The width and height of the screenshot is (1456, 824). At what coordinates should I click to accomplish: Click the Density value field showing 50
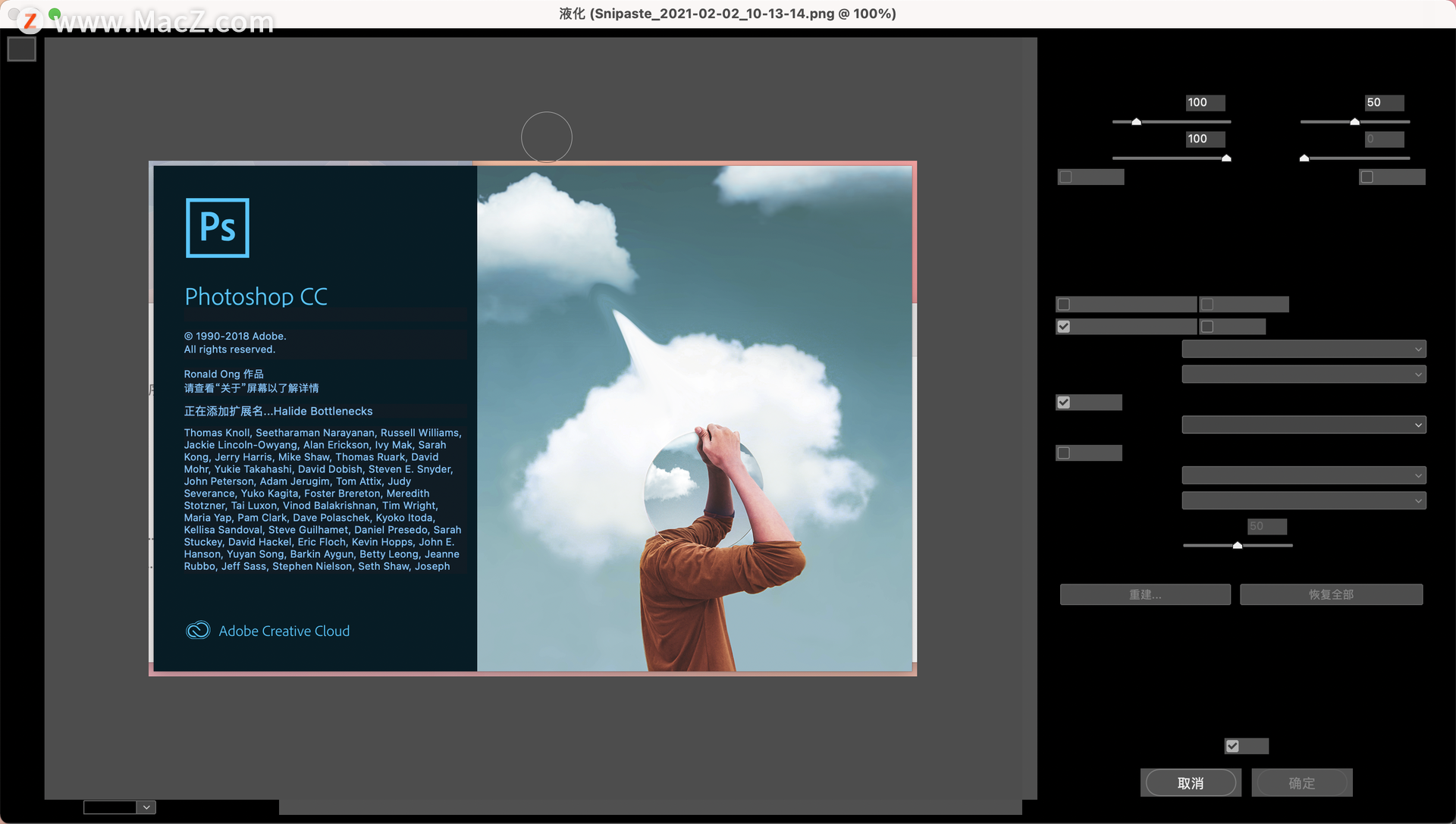[1383, 102]
